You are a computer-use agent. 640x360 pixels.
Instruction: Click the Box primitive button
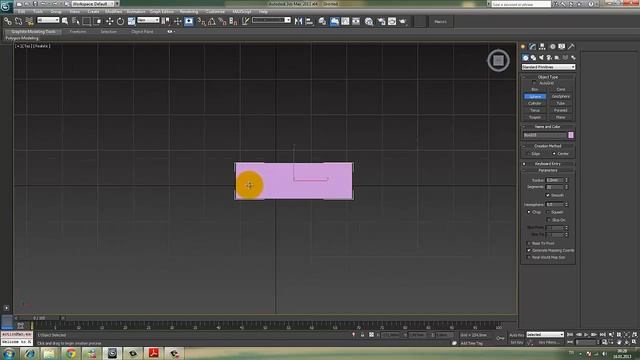click(535, 89)
